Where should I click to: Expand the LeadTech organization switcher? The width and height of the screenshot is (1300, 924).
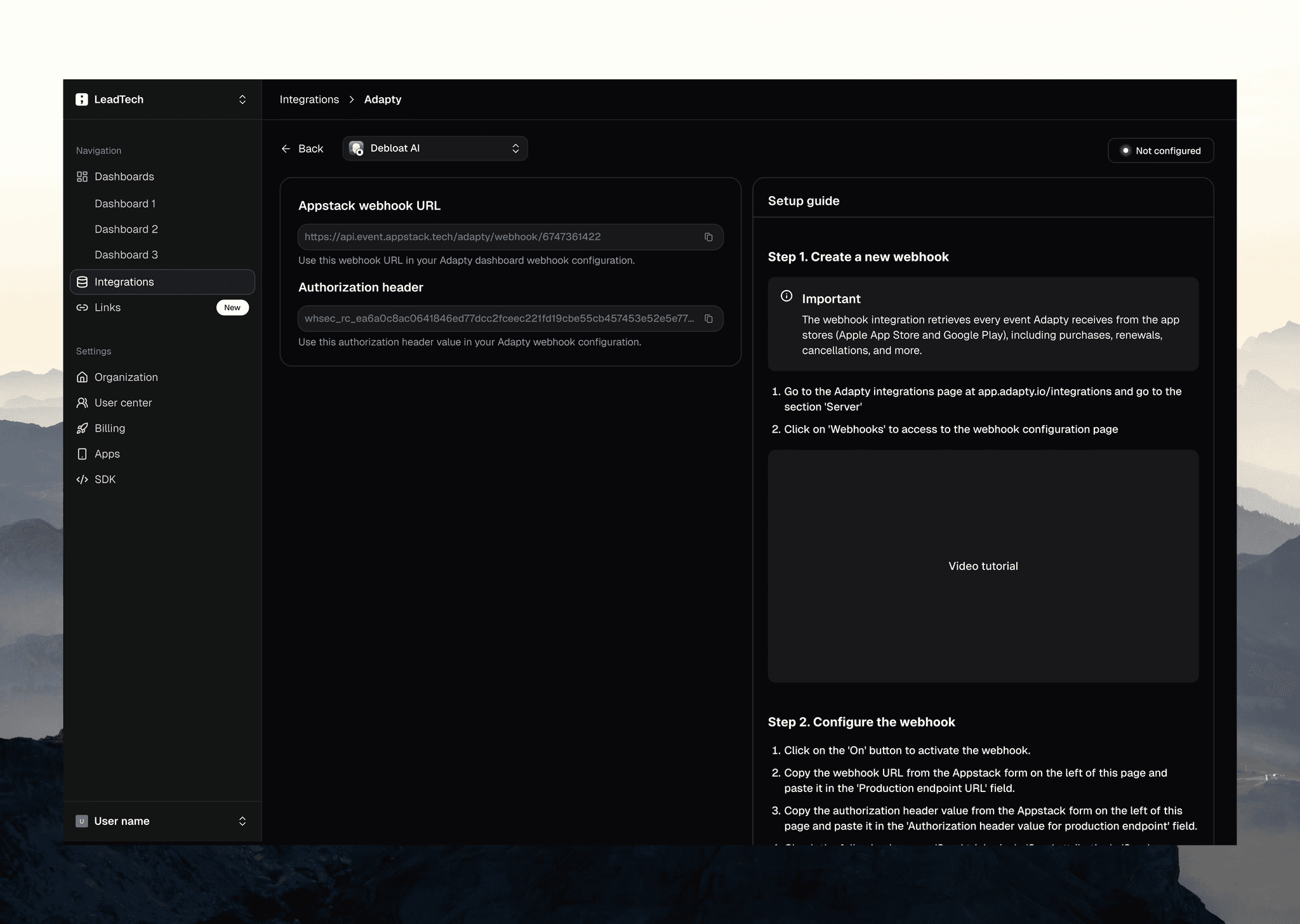pyautogui.click(x=242, y=100)
